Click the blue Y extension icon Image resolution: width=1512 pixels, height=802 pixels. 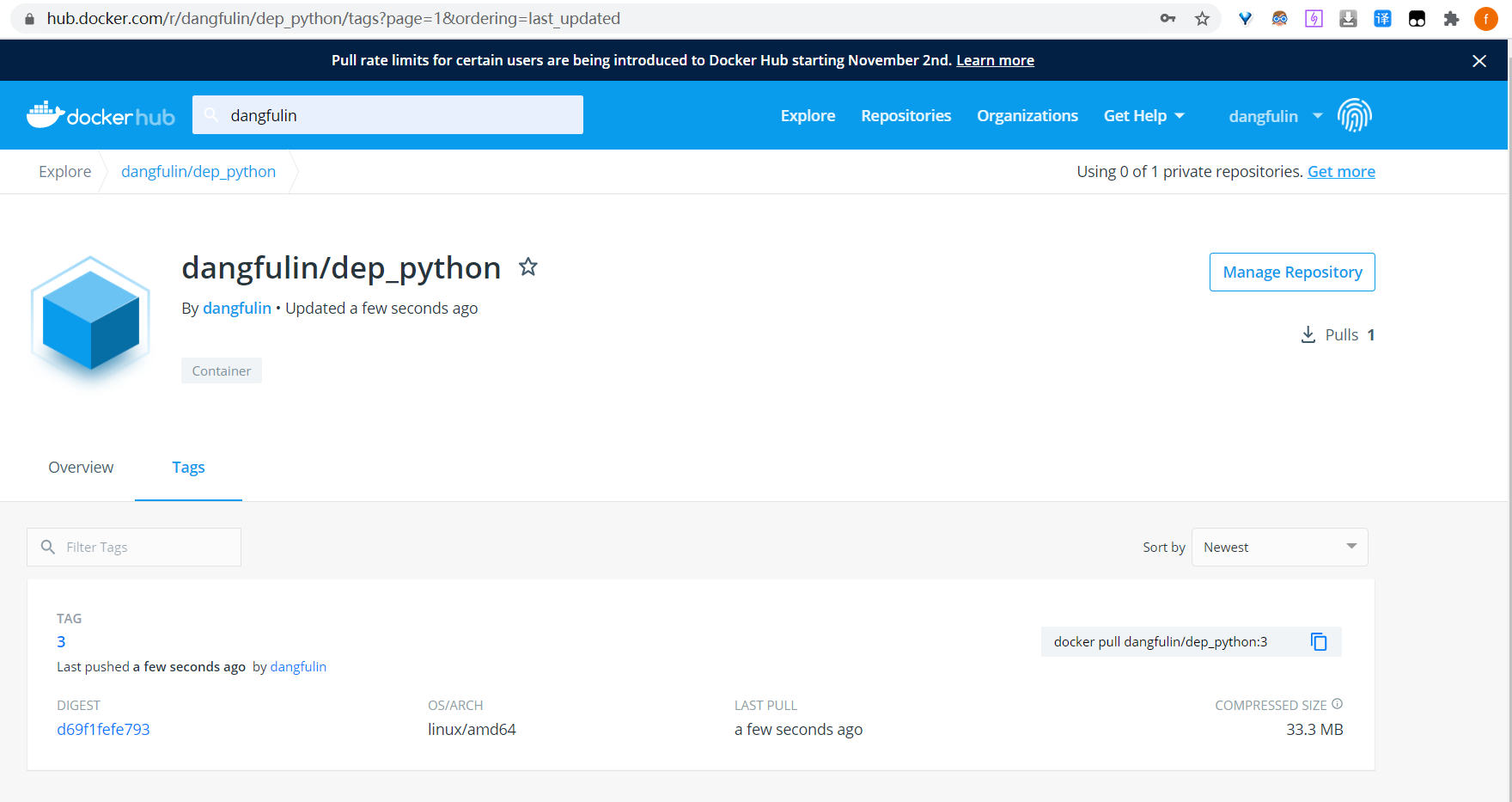tap(1245, 19)
